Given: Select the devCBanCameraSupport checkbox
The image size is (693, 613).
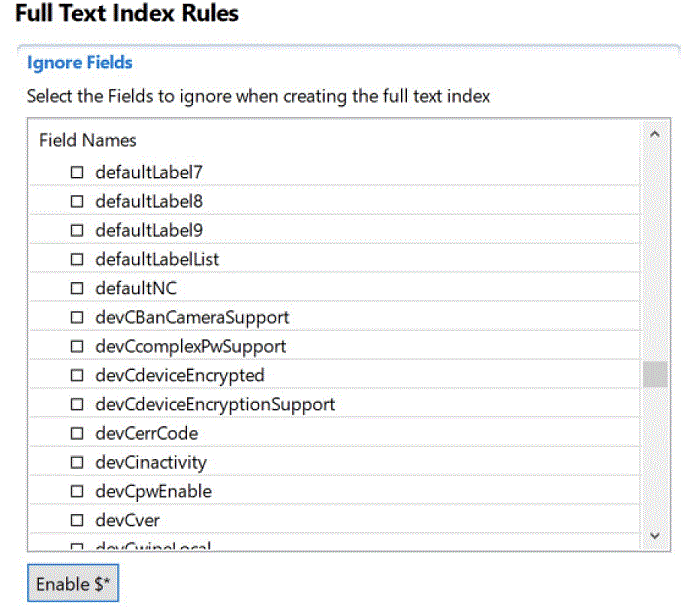Looking at the screenshot, I should [x=77, y=317].
